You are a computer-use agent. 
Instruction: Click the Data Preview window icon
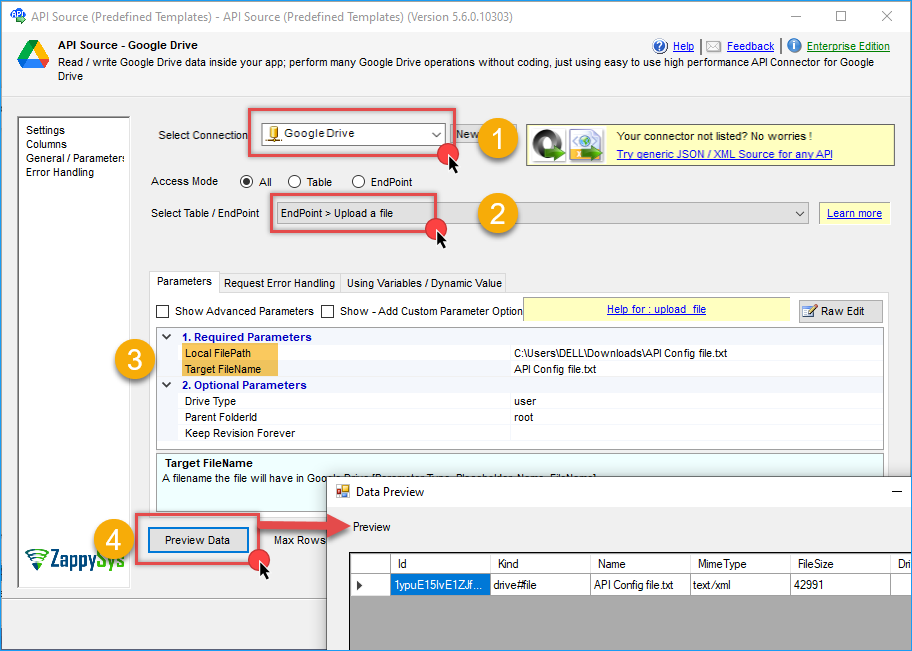tap(343, 492)
